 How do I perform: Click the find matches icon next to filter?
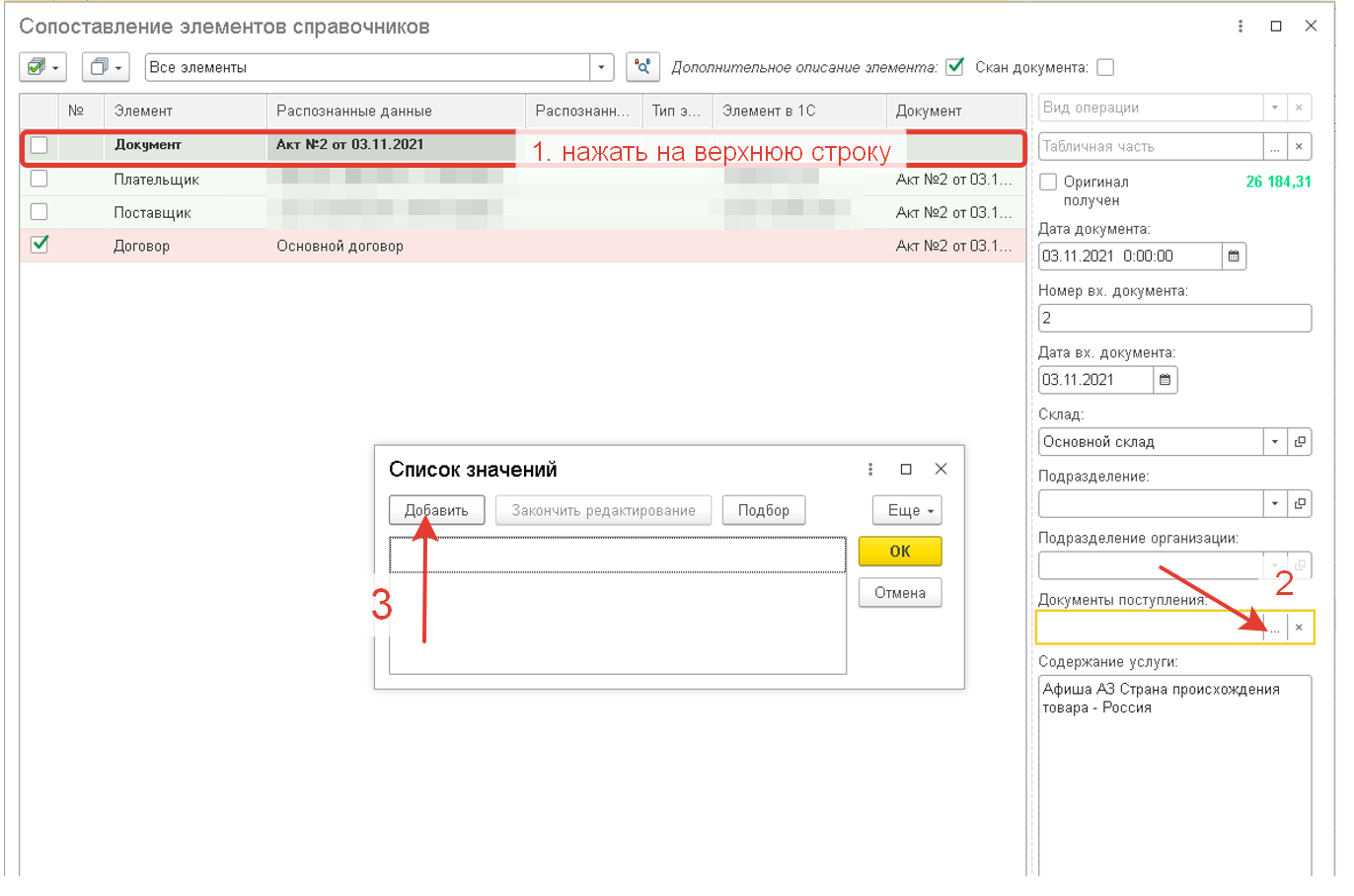coord(642,67)
